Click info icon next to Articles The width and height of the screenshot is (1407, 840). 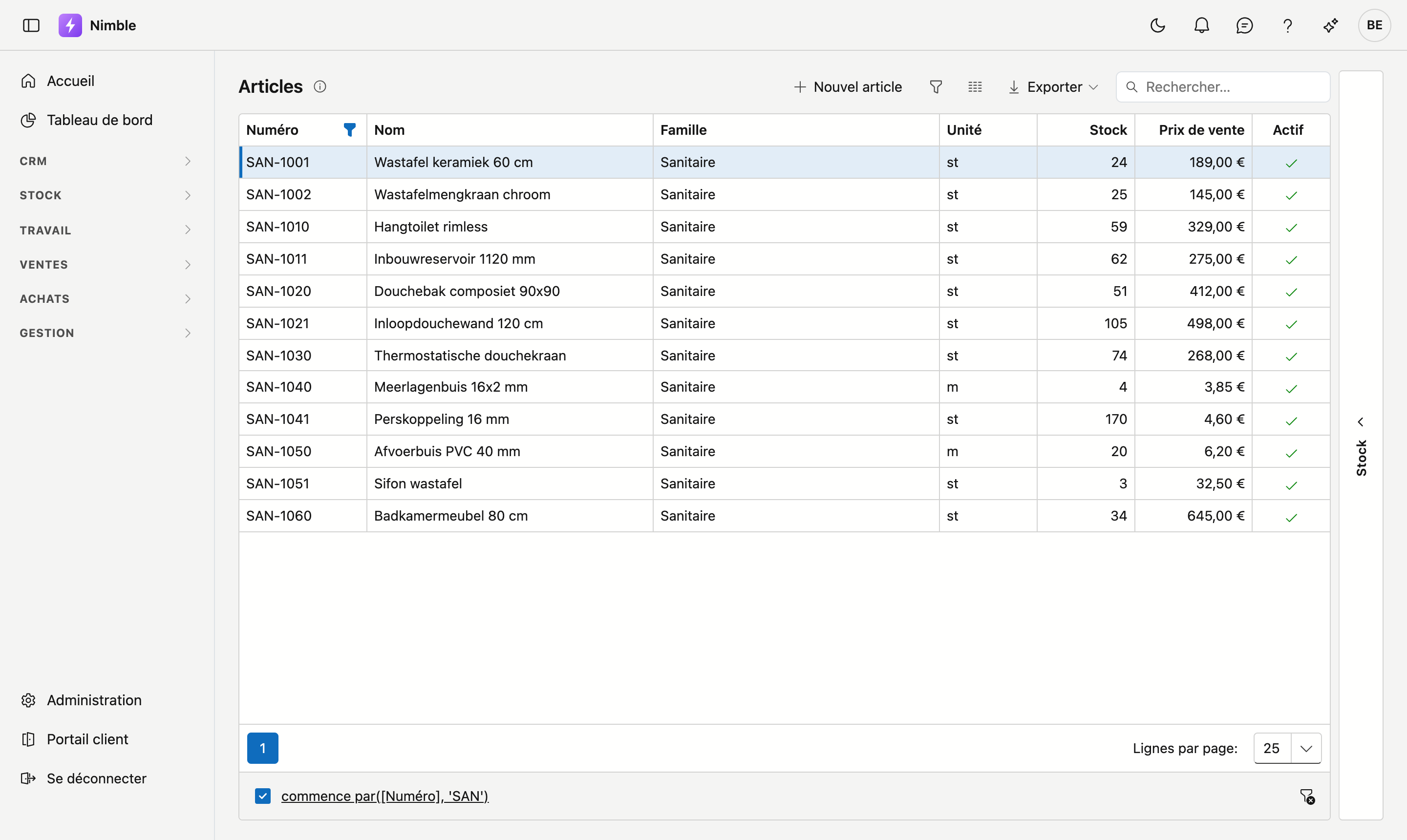point(320,86)
